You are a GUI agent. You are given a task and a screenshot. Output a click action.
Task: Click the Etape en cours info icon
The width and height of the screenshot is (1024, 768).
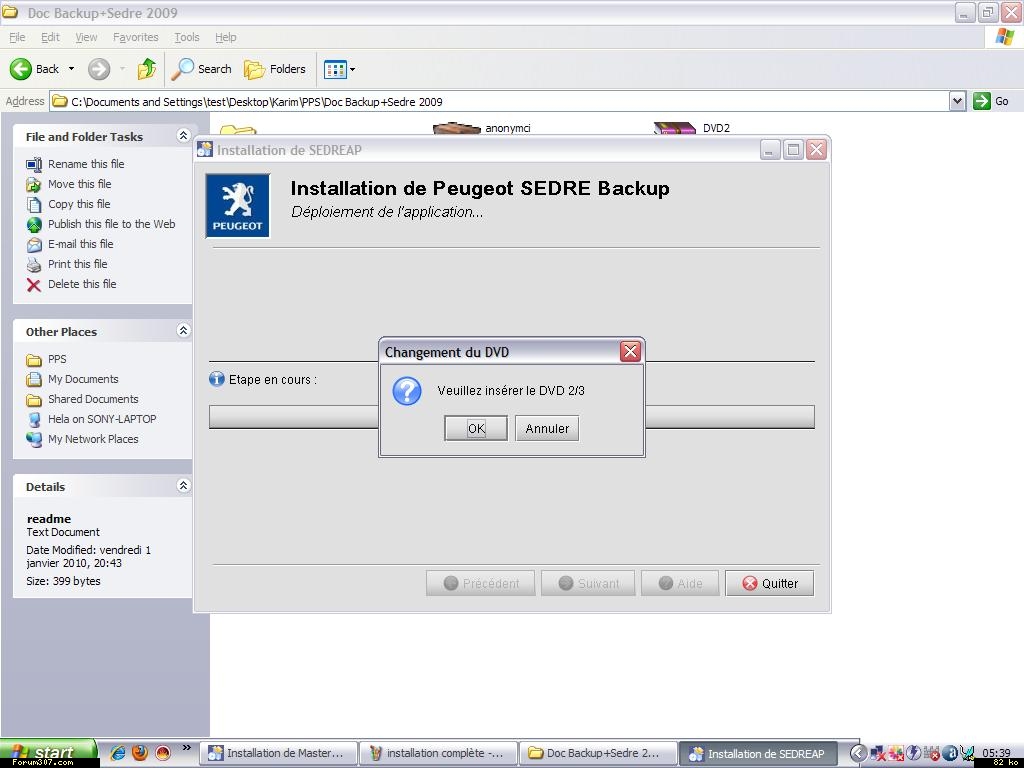click(217, 379)
